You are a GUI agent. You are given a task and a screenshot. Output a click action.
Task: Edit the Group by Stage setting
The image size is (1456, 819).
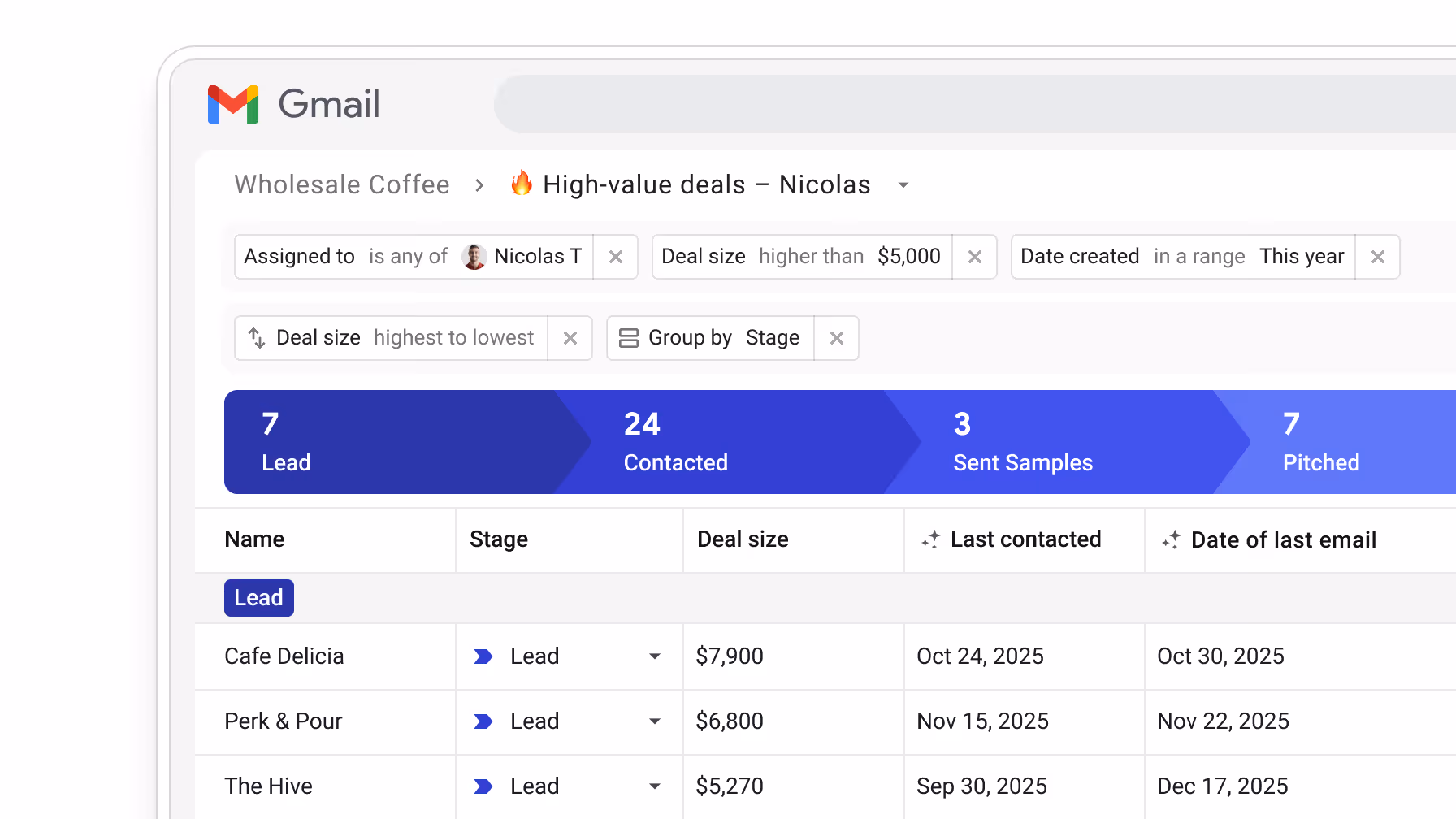click(x=711, y=338)
